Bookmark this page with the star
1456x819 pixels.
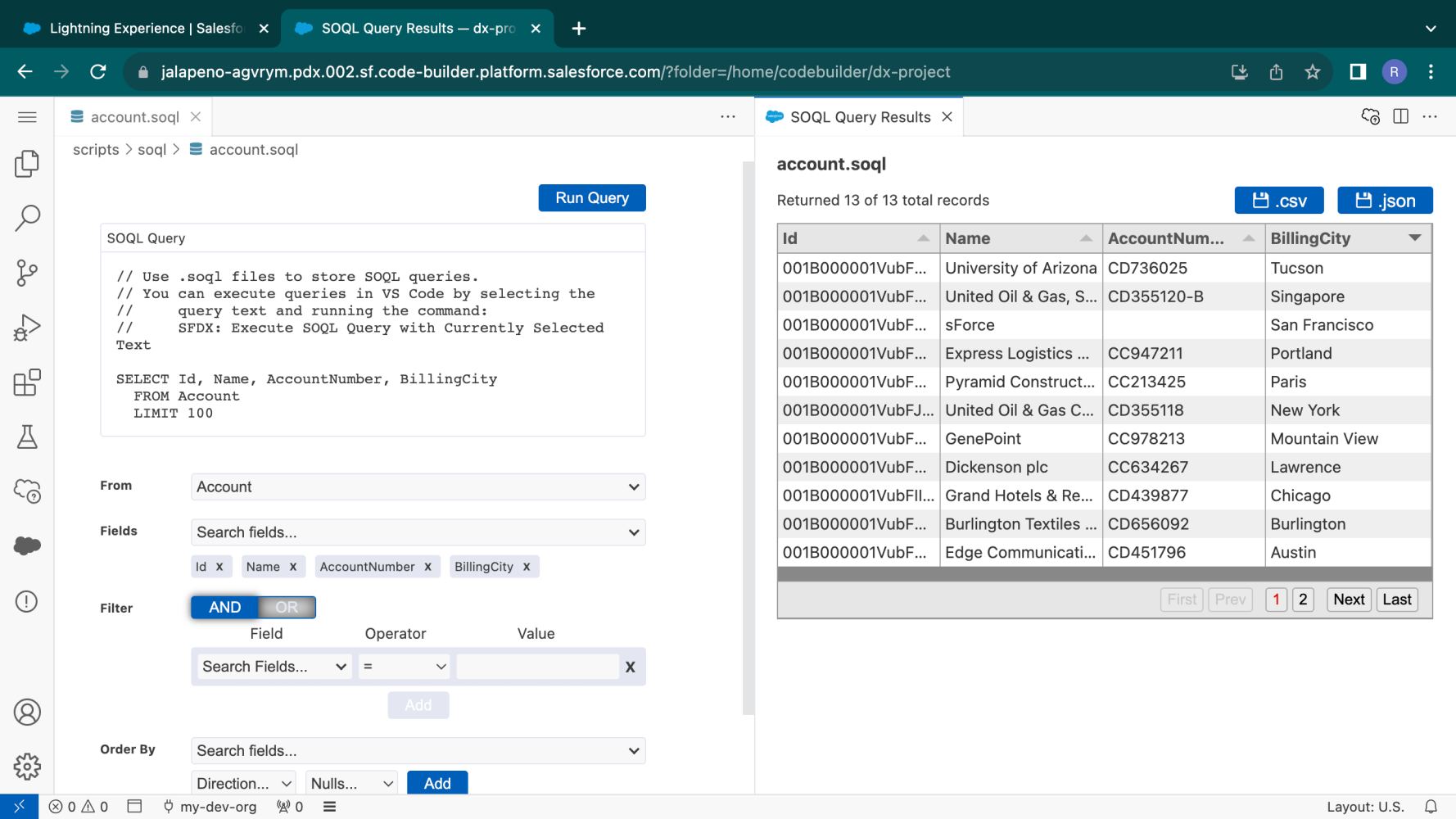[x=1313, y=72]
